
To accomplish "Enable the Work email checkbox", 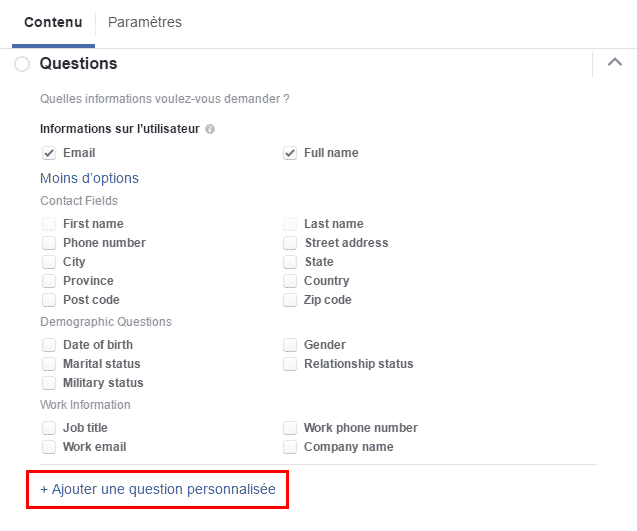I will pyautogui.click(x=49, y=447).
